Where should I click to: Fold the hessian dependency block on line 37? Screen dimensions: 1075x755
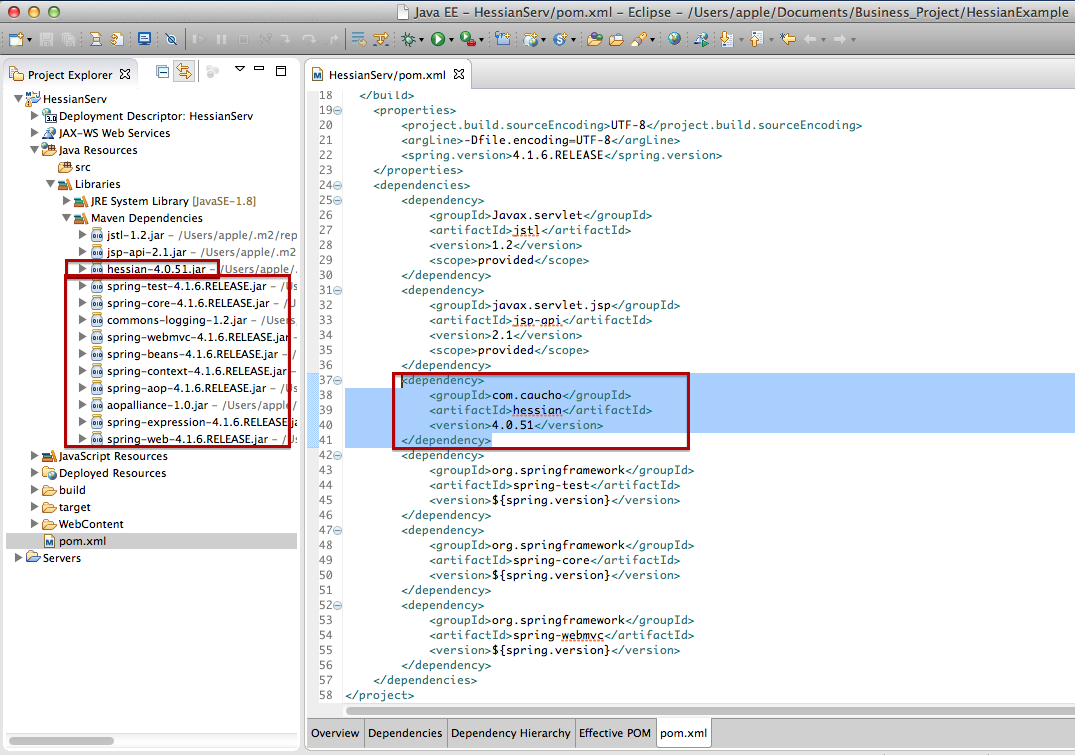338,380
